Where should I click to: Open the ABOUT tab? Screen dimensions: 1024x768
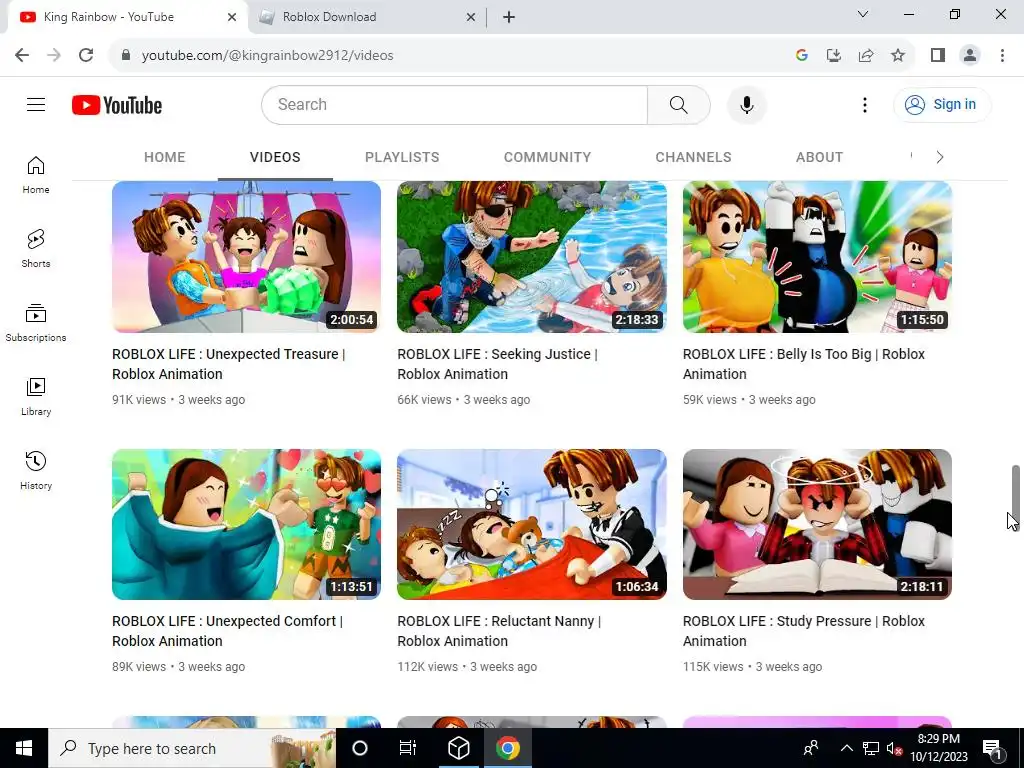tap(820, 157)
